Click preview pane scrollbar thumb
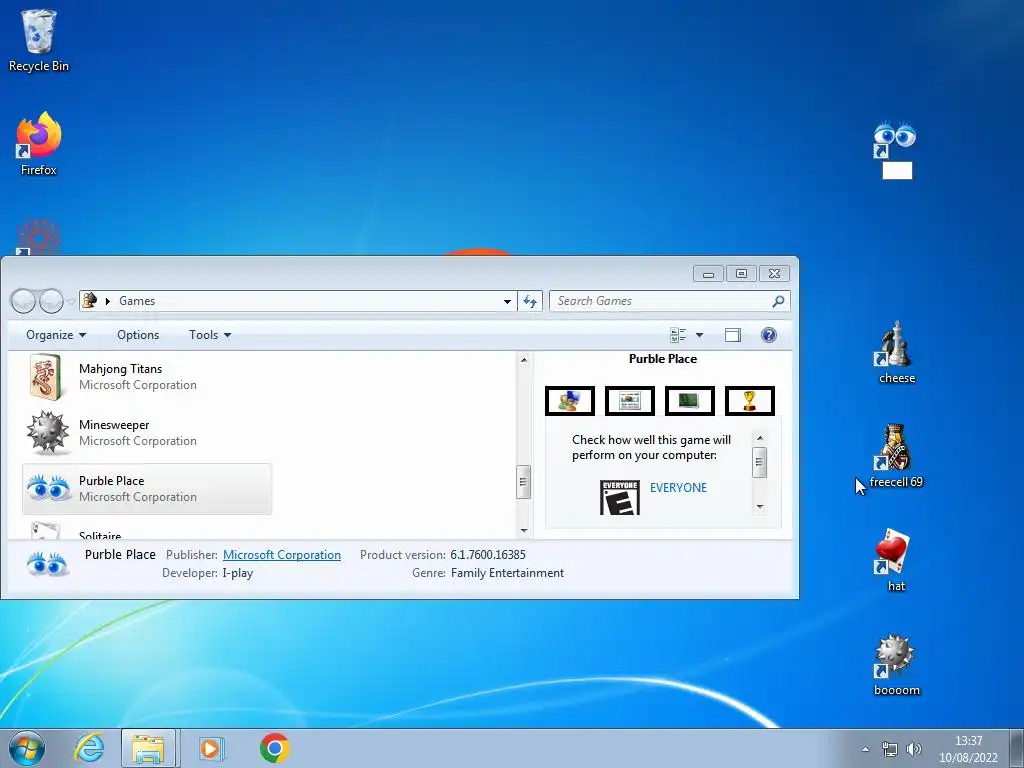This screenshot has height=768, width=1024. [x=759, y=462]
